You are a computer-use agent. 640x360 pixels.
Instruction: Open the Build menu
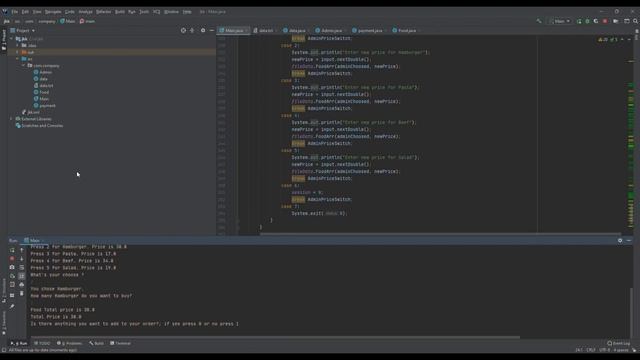120,12
